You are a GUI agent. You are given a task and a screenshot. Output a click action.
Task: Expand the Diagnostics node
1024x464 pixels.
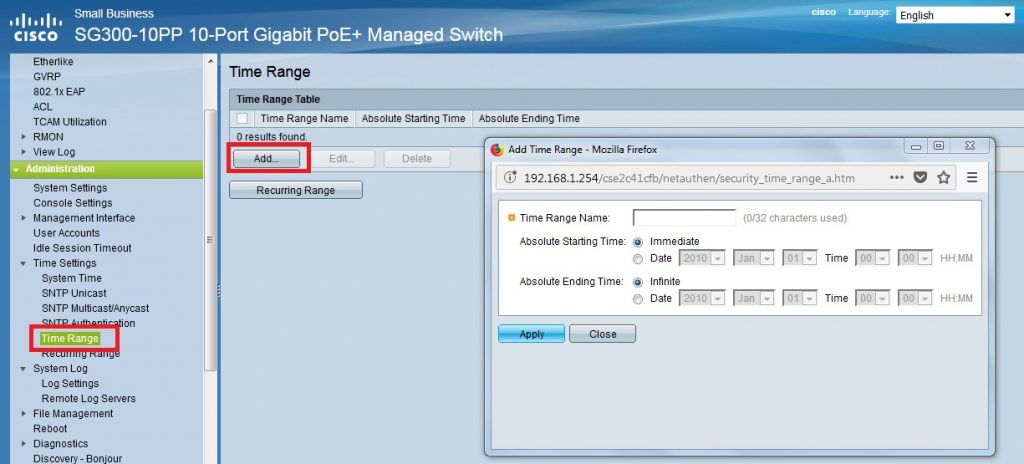(x=24, y=444)
